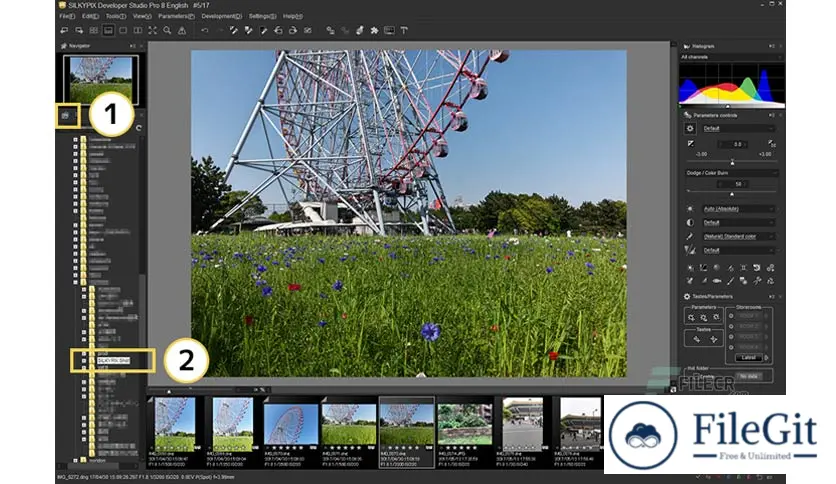Open the File menu
This screenshot has height=484, width=836.
coord(67,17)
